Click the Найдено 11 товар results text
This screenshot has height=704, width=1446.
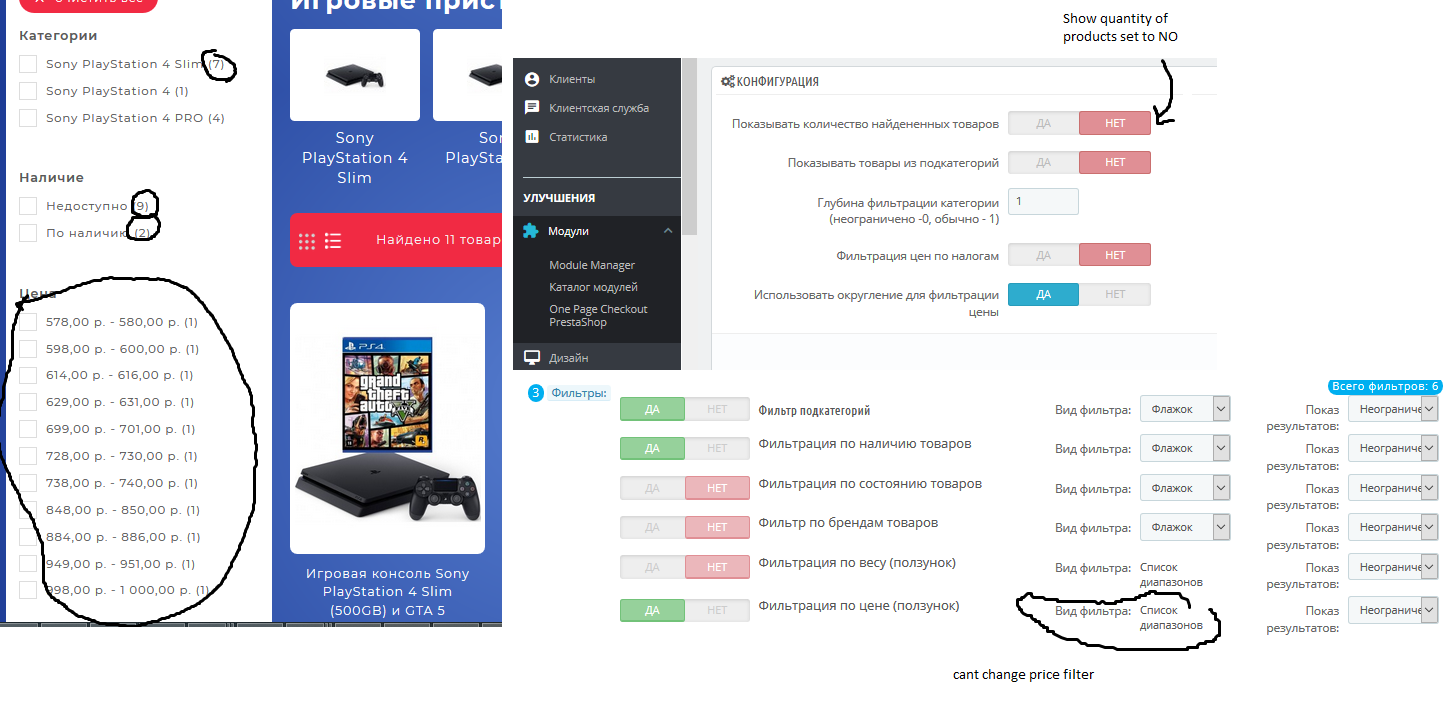(438, 240)
